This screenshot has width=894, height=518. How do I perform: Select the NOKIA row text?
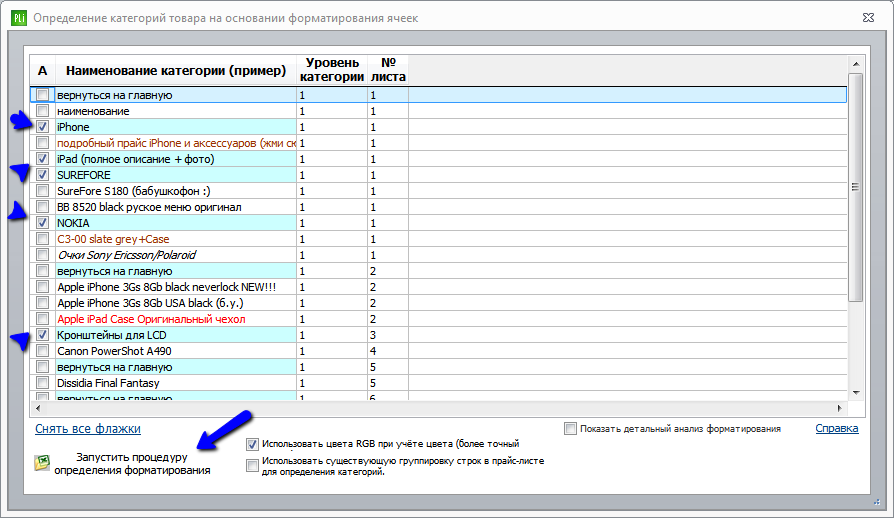point(73,223)
